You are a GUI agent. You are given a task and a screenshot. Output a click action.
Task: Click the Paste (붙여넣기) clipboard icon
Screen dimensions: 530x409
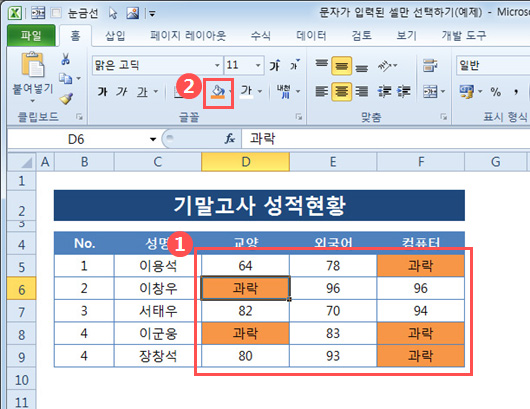[x=32, y=64]
